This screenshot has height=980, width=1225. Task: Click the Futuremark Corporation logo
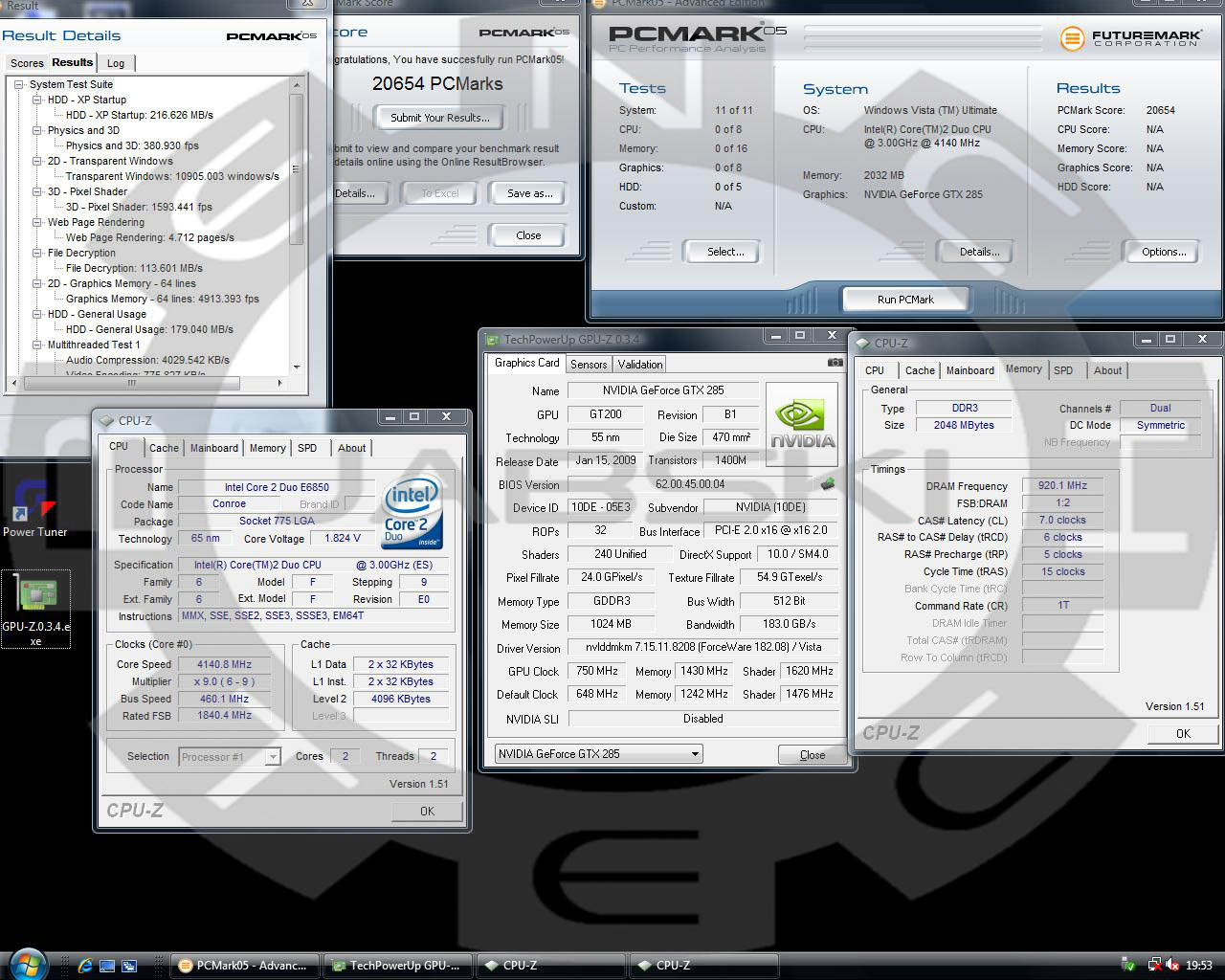(x=1130, y=38)
